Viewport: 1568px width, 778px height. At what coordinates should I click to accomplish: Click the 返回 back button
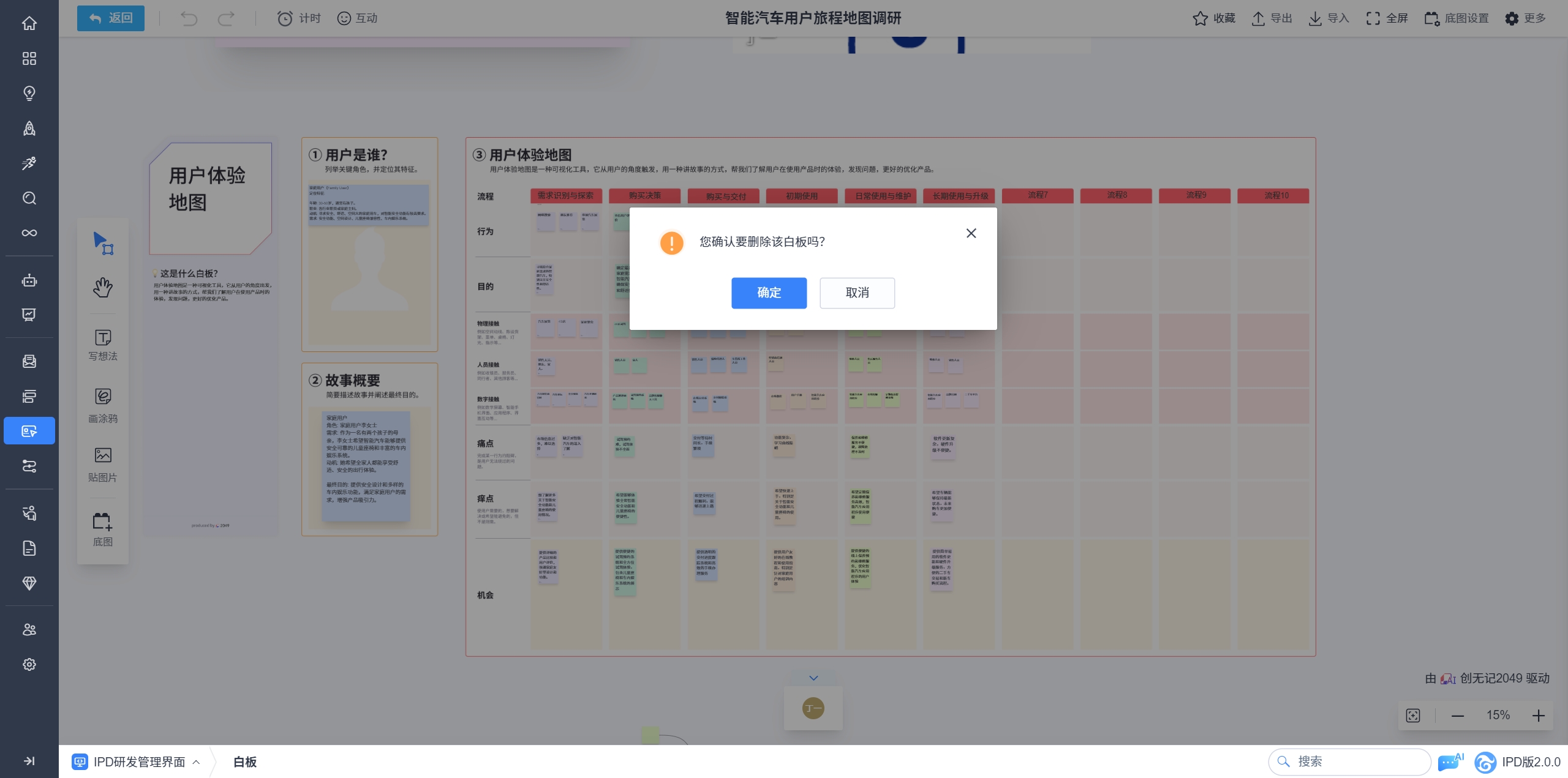(x=111, y=18)
